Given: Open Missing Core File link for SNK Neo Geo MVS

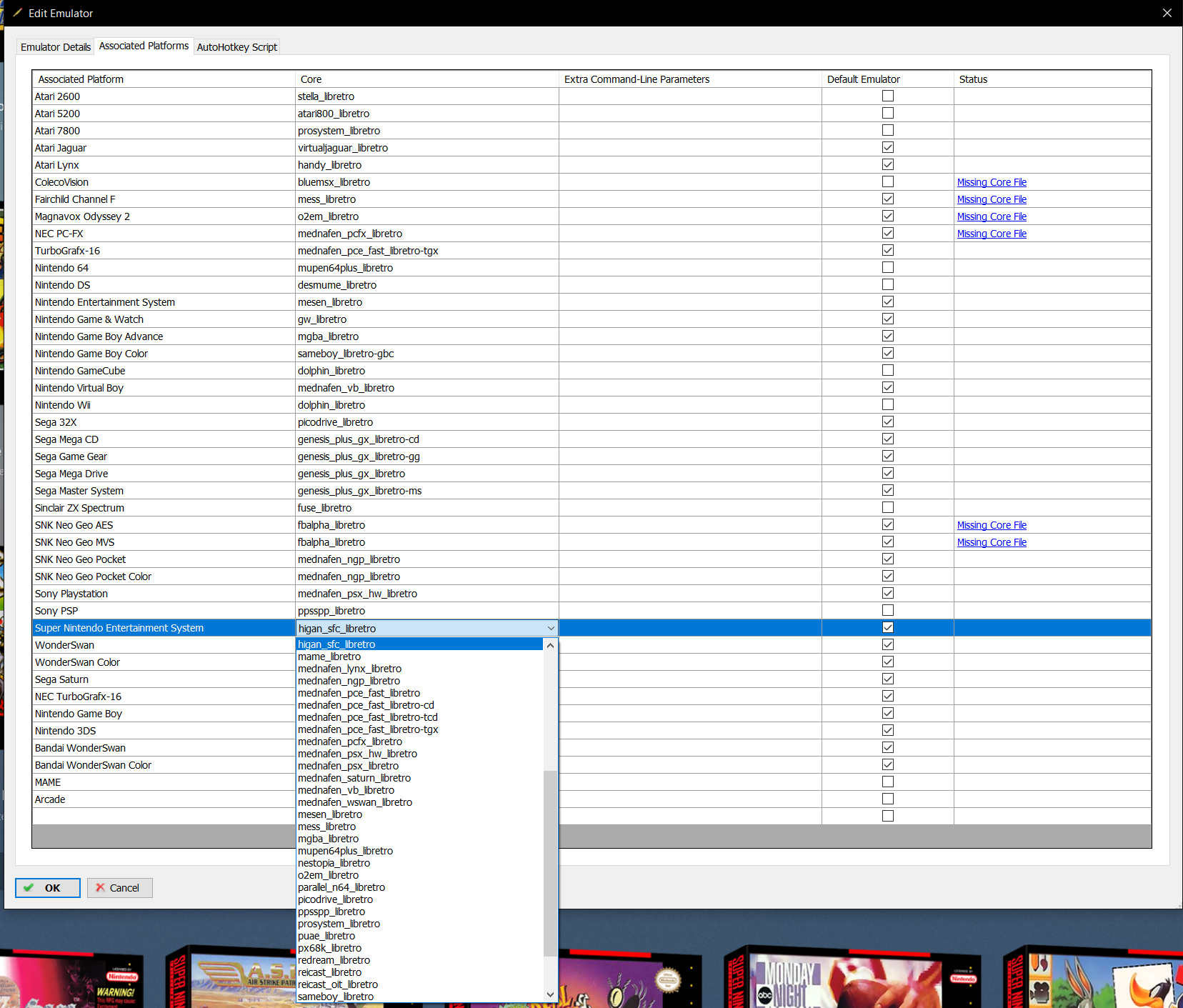Looking at the screenshot, I should (x=992, y=542).
